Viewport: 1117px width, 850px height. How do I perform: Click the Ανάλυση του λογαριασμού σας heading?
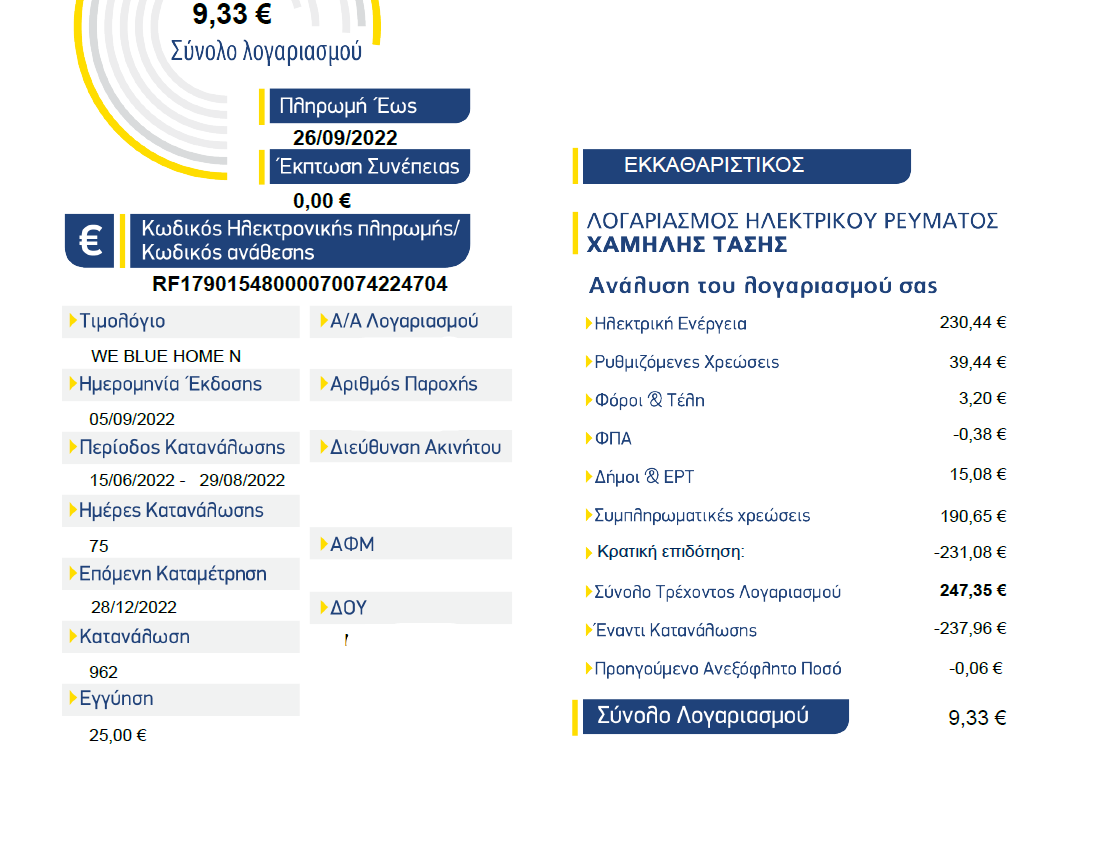click(763, 286)
